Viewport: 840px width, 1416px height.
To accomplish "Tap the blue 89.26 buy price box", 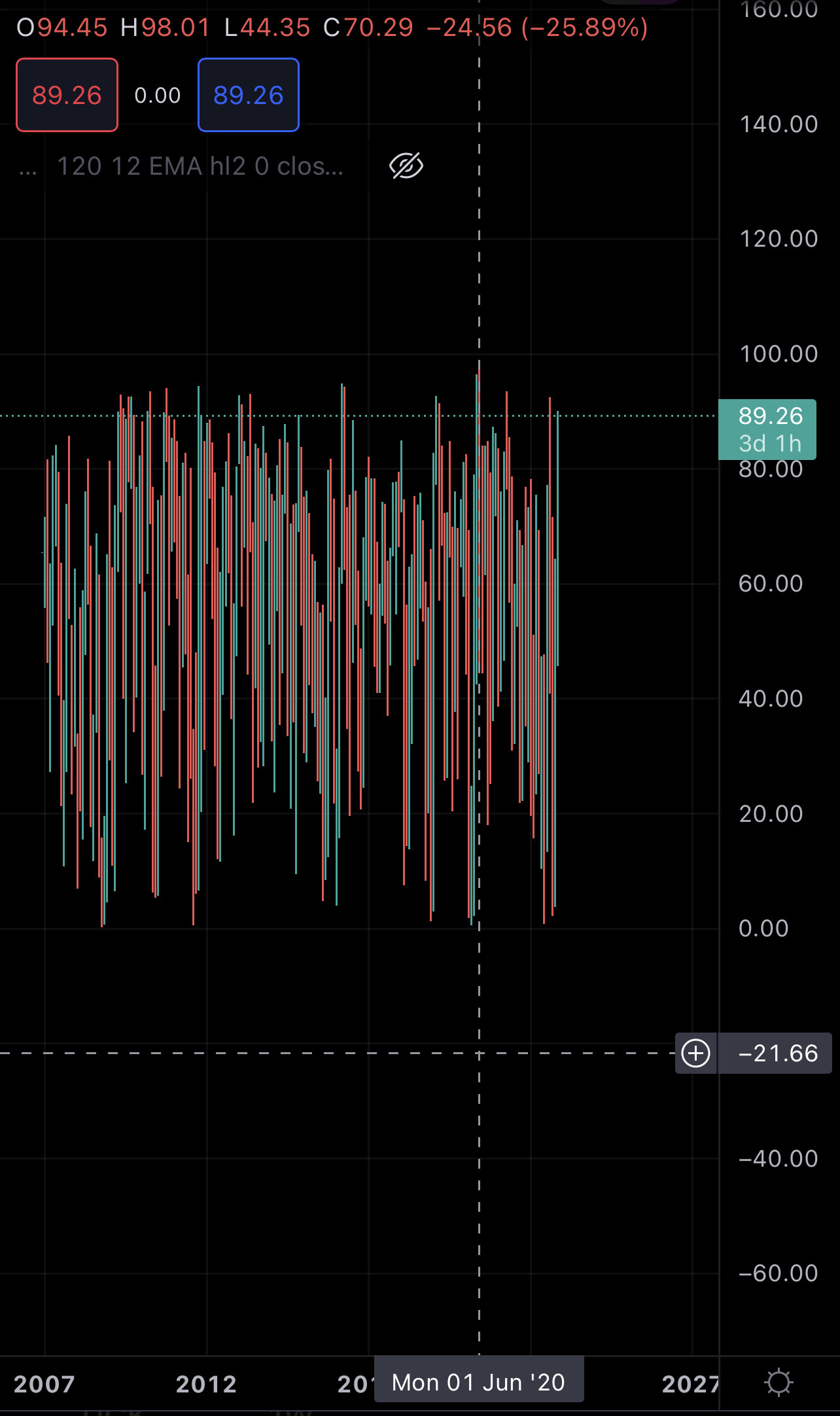I will (x=249, y=95).
